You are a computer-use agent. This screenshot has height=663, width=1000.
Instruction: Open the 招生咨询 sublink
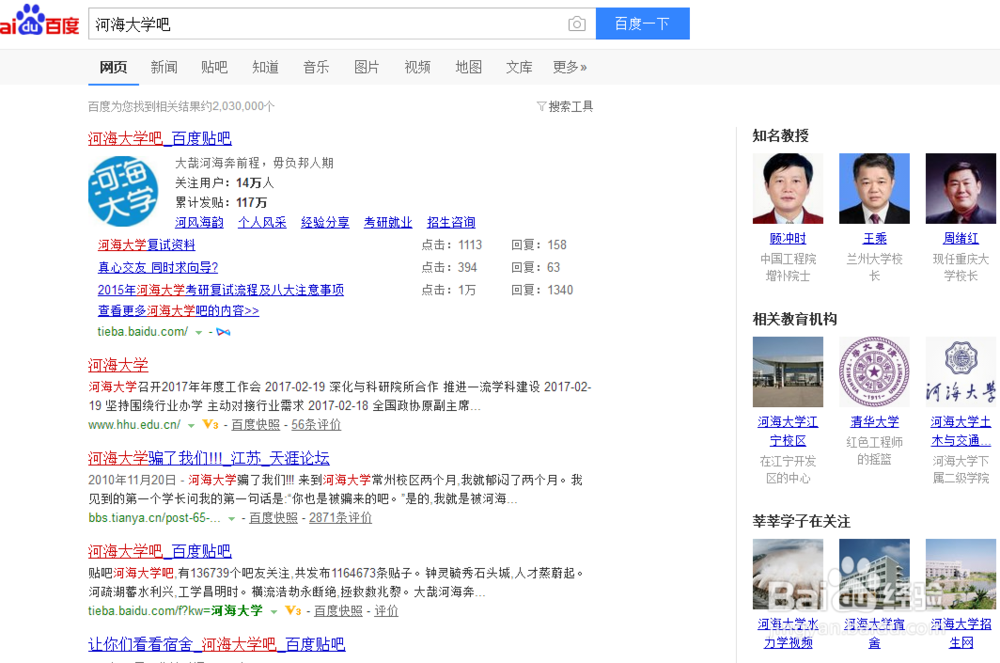pyautogui.click(x=451, y=222)
